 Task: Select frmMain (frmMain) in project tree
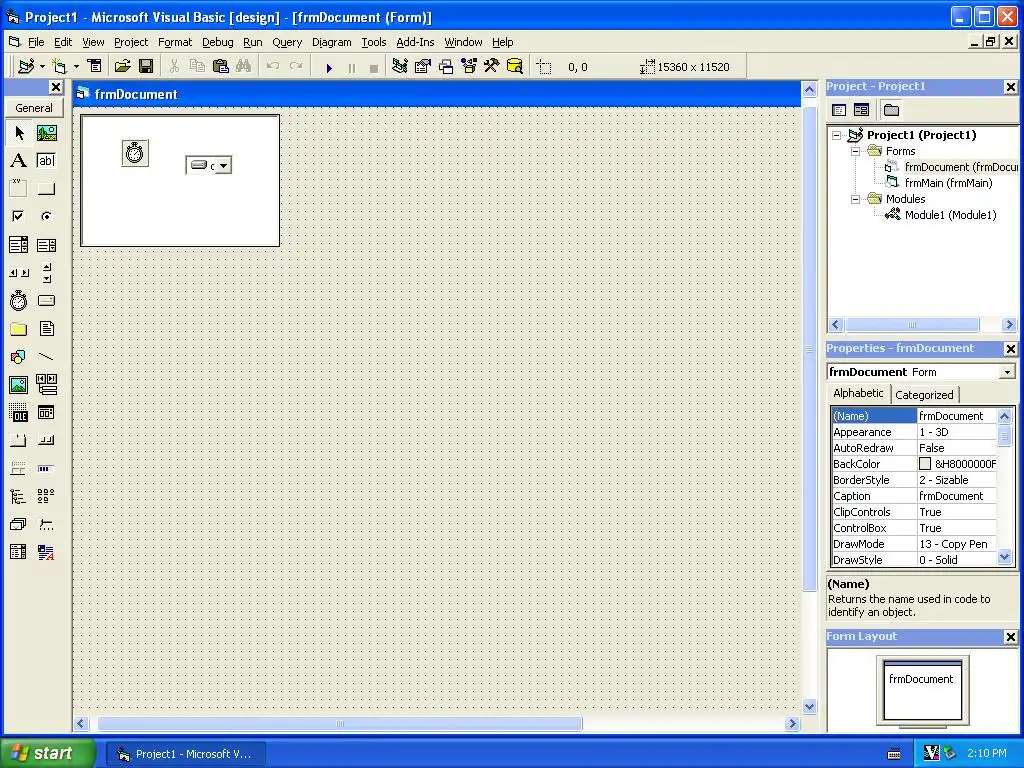(948, 183)
